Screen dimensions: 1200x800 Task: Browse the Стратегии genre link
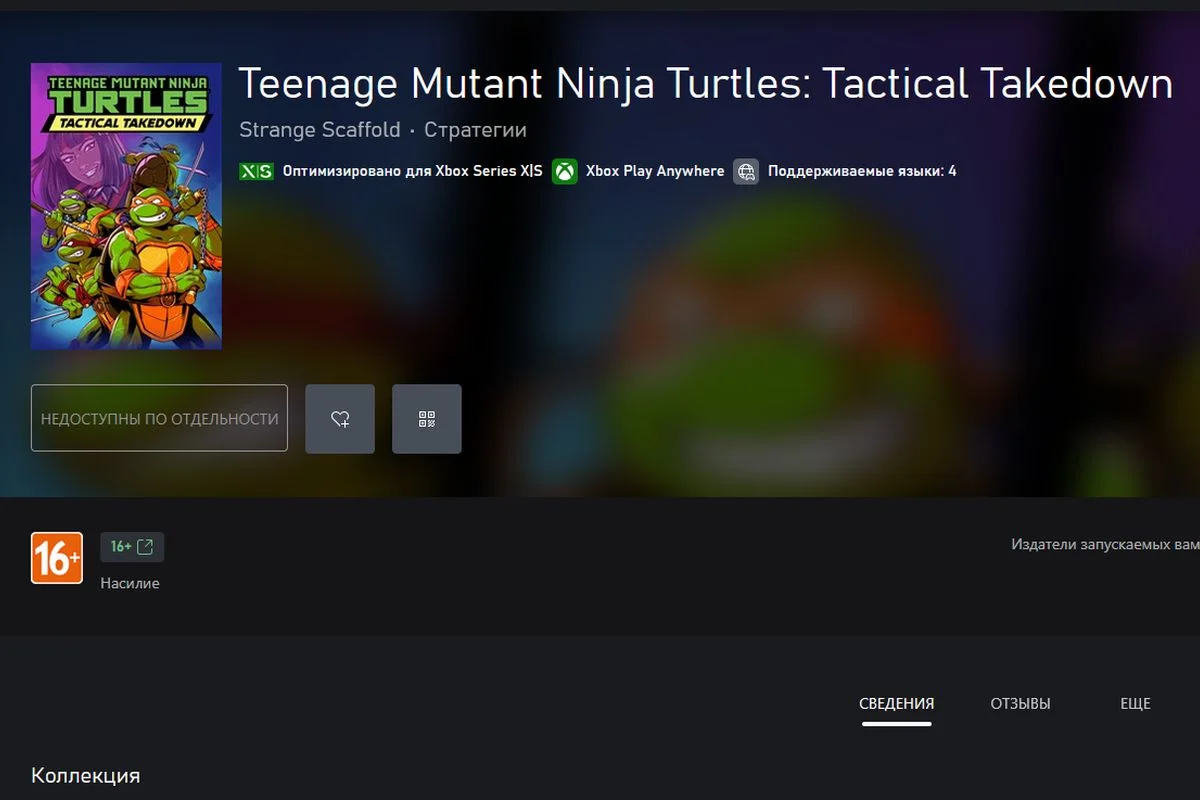[x=475, y=130]
